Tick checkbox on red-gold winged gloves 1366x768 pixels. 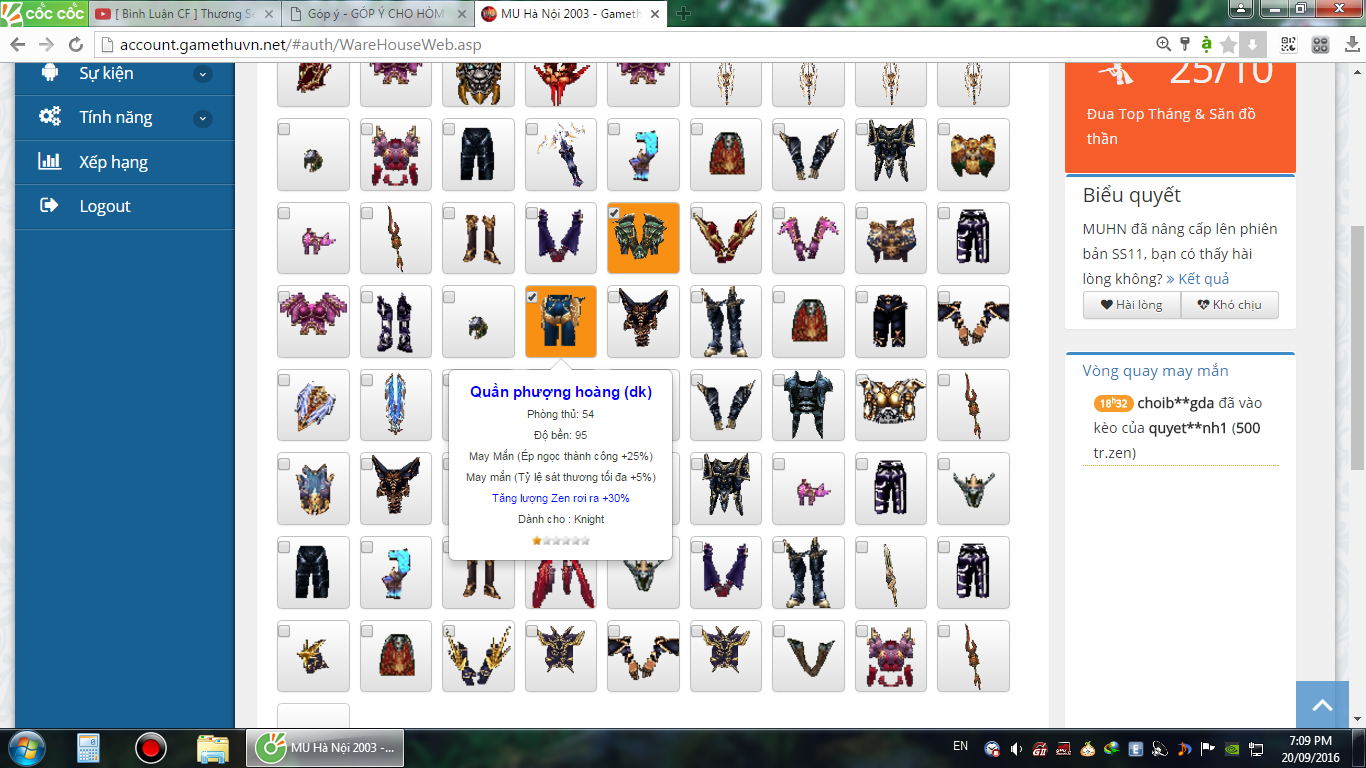697,213
